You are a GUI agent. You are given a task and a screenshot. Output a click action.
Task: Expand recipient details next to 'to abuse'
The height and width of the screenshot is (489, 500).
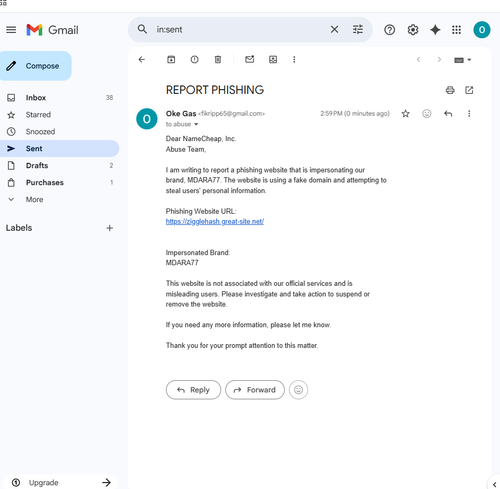196,124
